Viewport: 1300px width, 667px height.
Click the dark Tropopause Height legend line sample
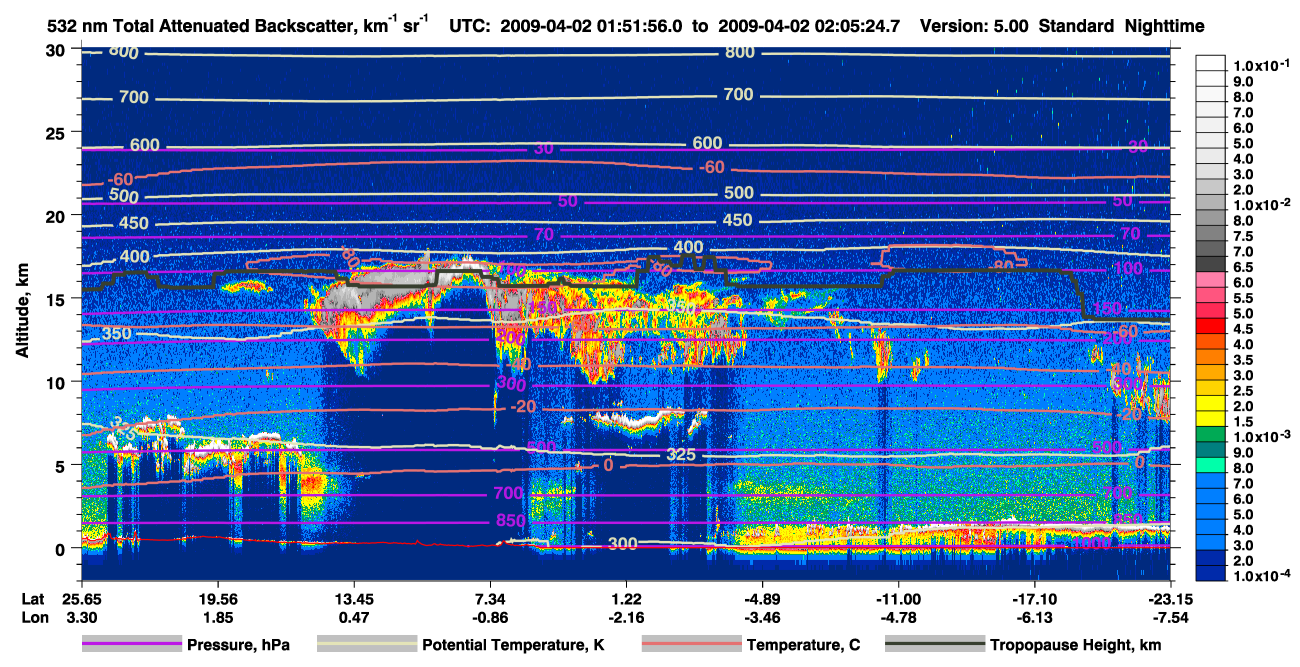tap(934, 644)
